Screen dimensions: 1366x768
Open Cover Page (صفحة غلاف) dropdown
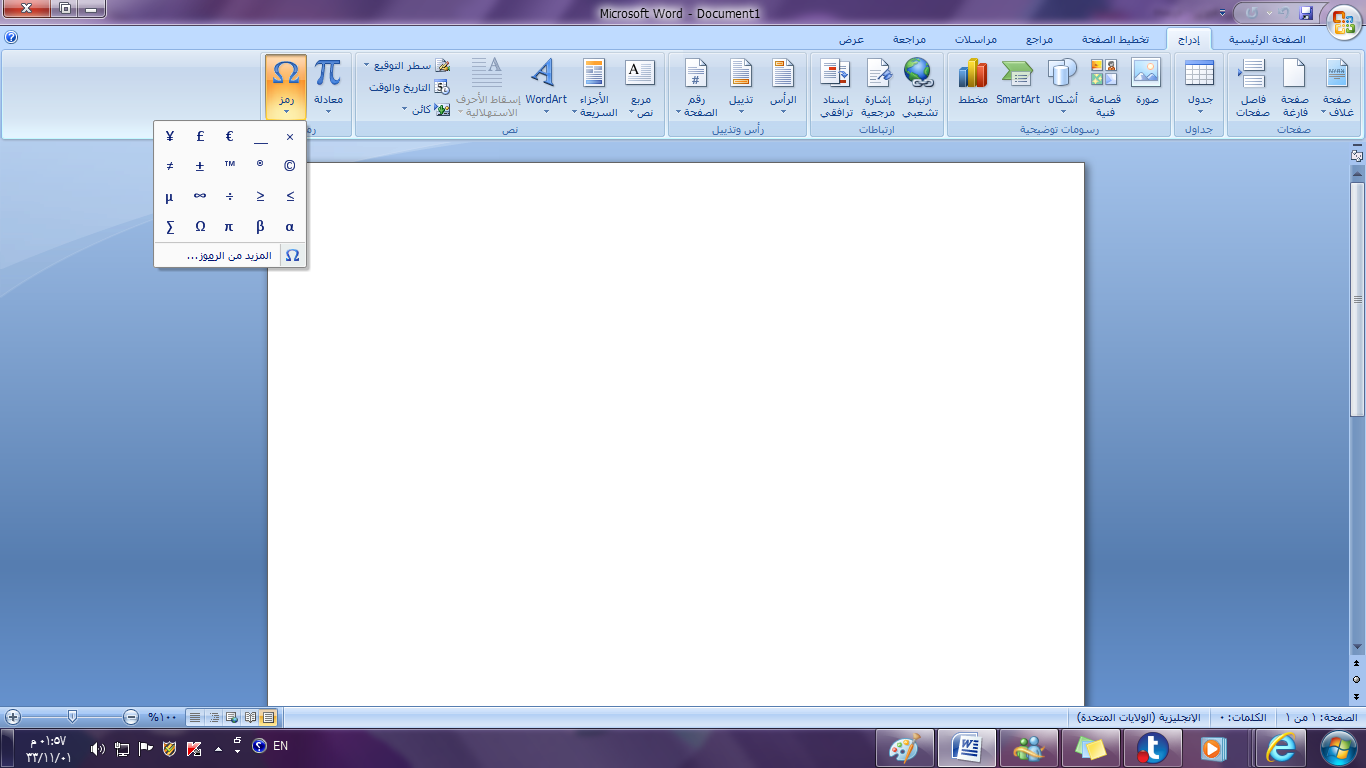[1337, 87]
